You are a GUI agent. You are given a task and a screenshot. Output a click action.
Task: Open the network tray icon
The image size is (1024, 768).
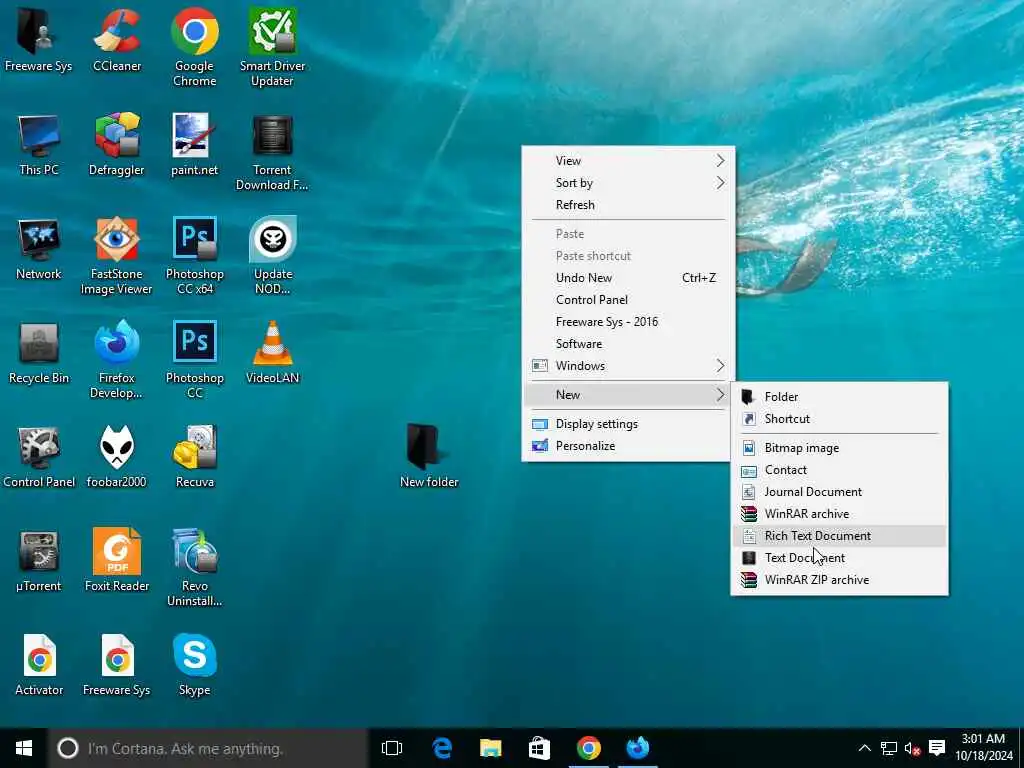click(889, 748)
